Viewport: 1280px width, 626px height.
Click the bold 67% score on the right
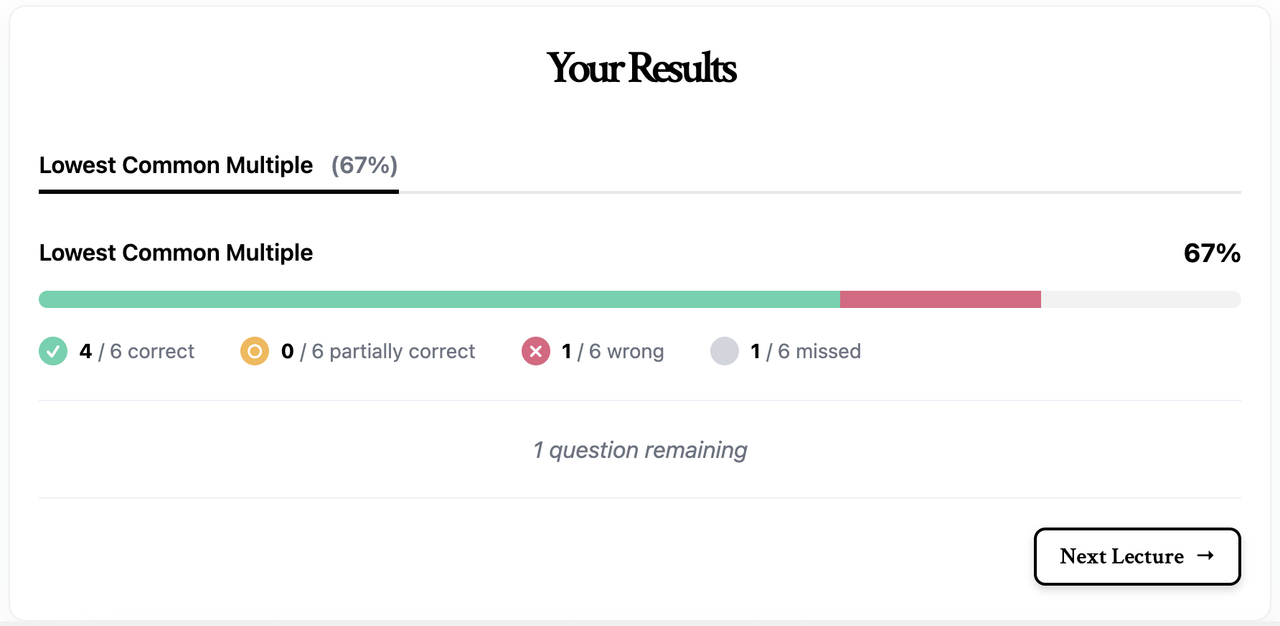[x=1212, y=253]
